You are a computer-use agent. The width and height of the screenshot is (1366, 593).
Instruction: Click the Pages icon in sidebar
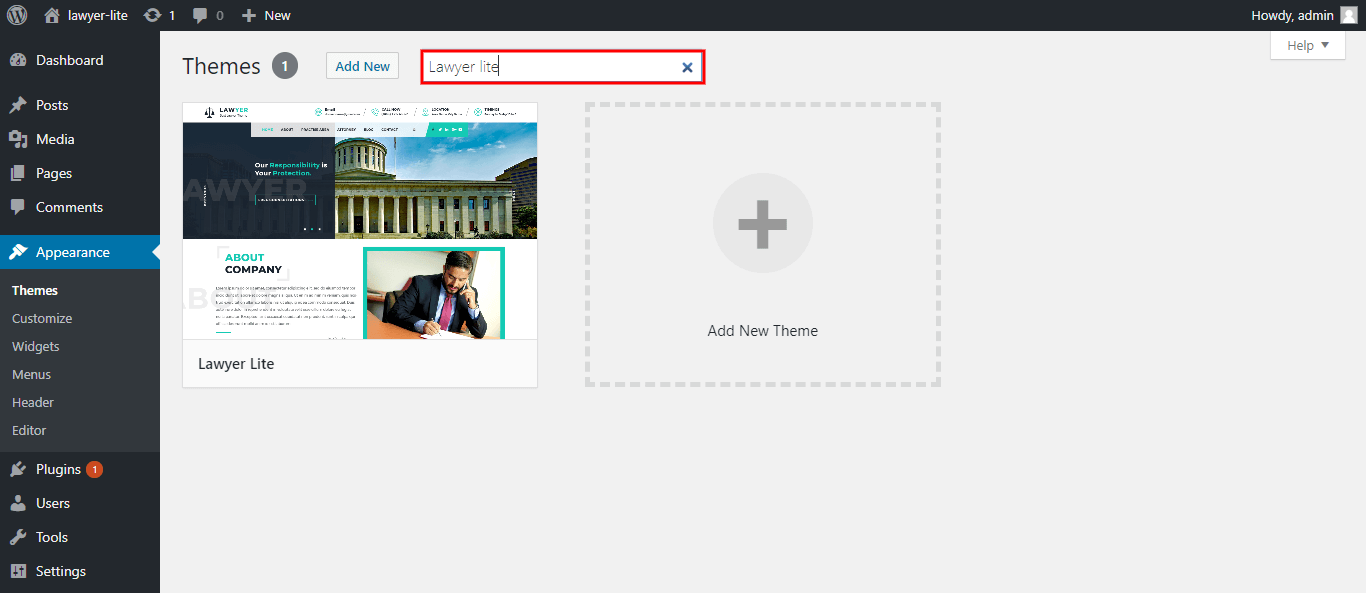click(x=18, y=173)
